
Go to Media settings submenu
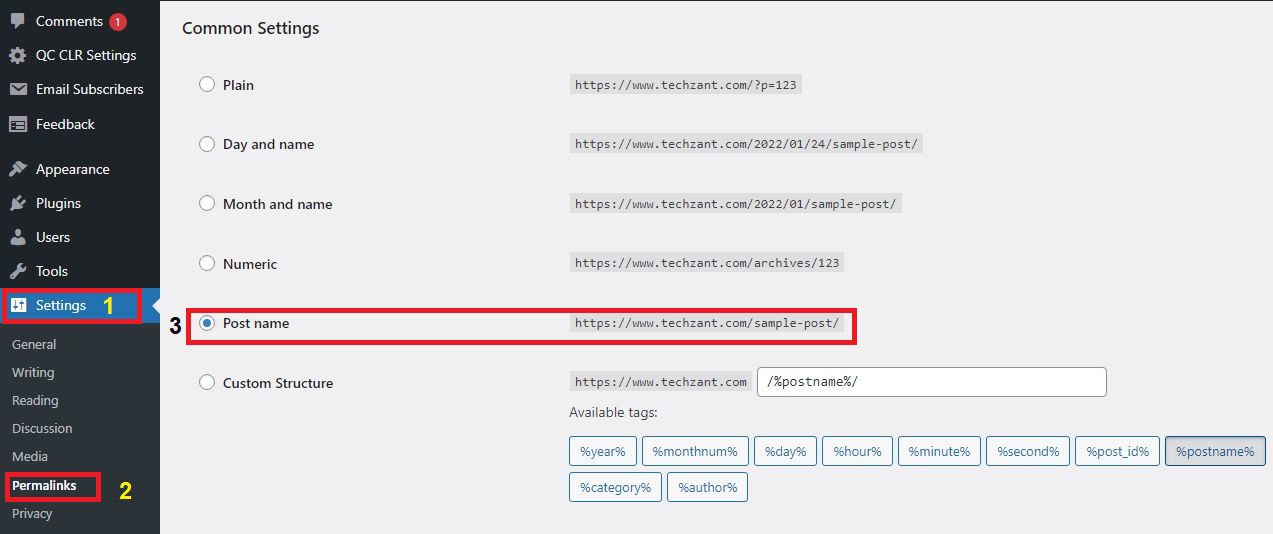(30, 456)
